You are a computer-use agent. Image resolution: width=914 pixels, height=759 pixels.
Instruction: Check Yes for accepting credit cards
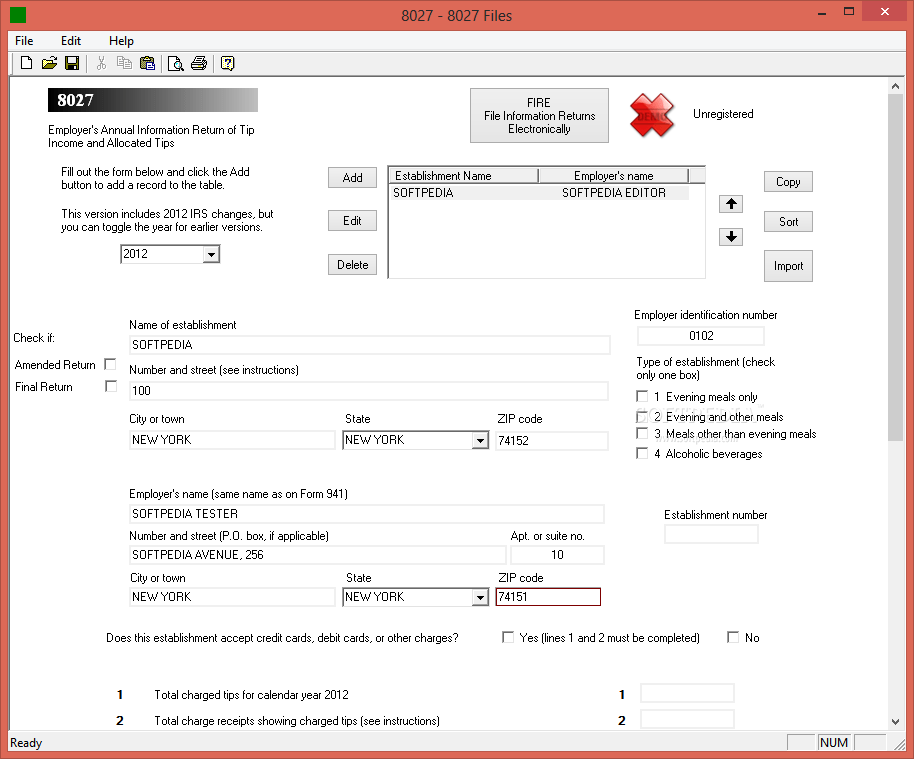pos(508,637)
